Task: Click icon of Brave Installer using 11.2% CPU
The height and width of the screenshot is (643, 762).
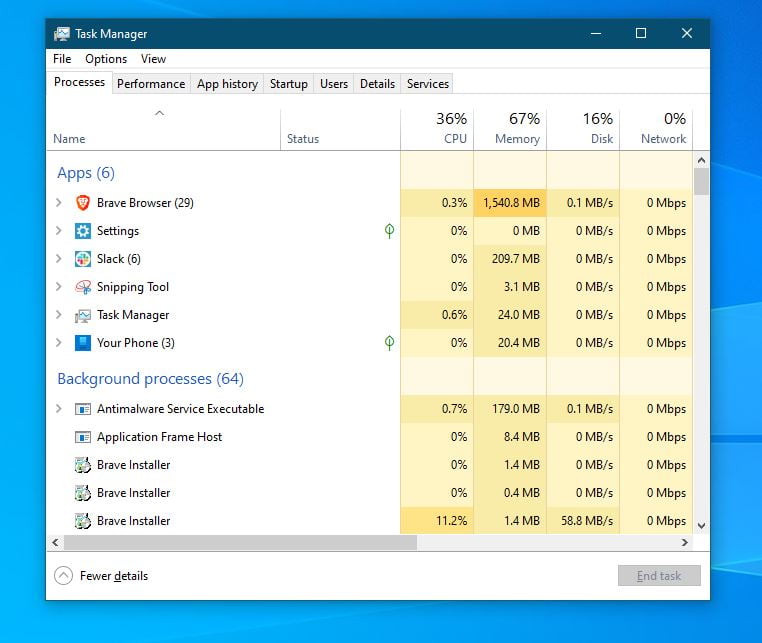Action: tap(83, 521)
